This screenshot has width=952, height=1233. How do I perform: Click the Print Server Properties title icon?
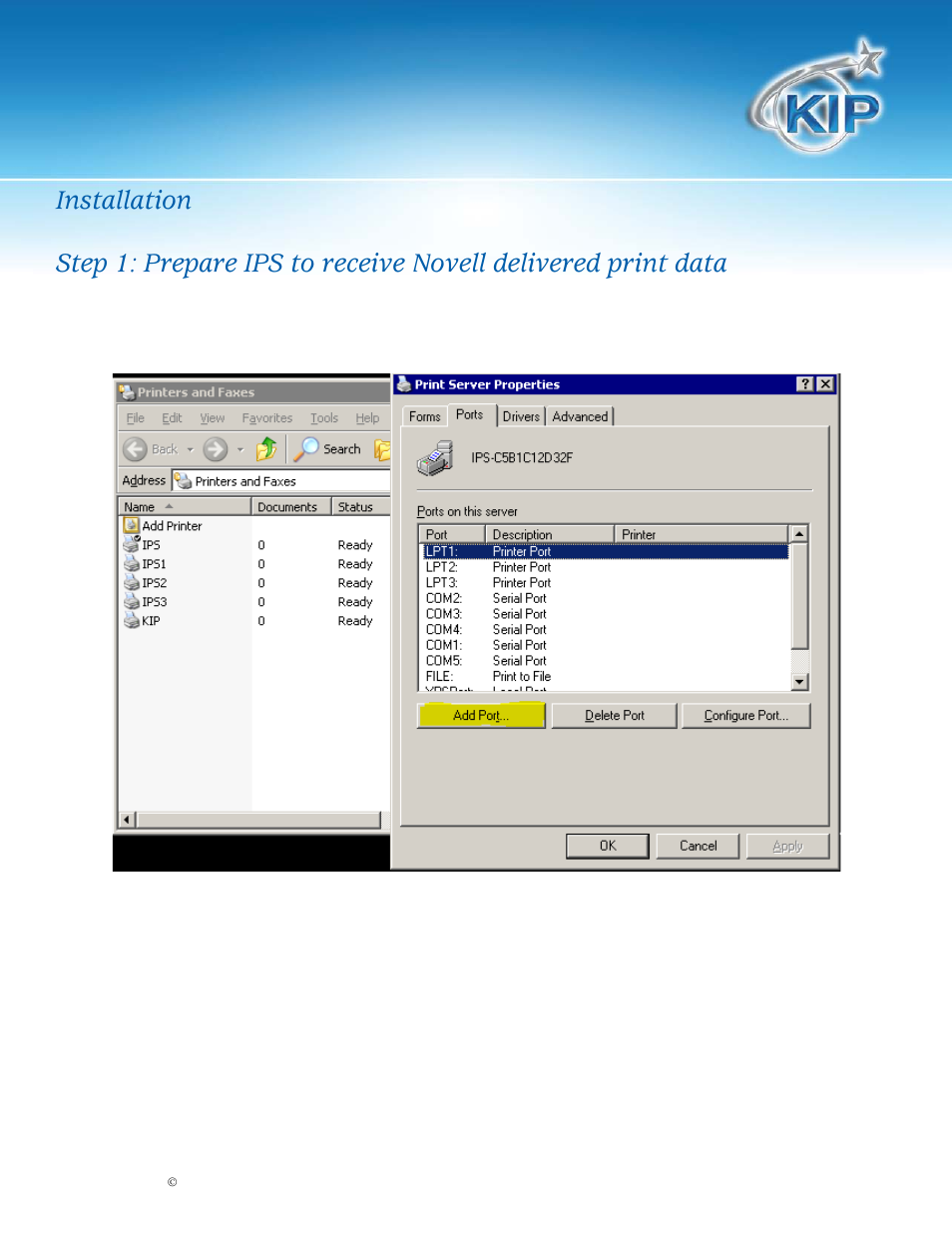click(404, 384)
